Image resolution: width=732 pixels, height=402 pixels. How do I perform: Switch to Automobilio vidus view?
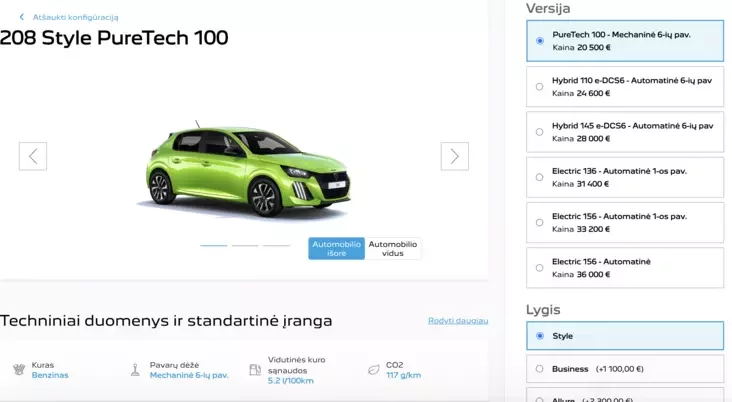pyautogui.click(x=393, y=248)
